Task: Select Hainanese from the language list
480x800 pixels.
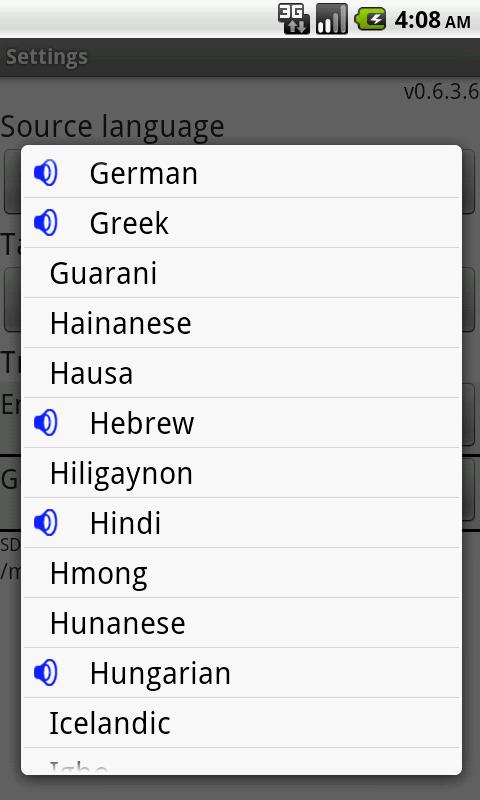Action: [x=242, y=323]
